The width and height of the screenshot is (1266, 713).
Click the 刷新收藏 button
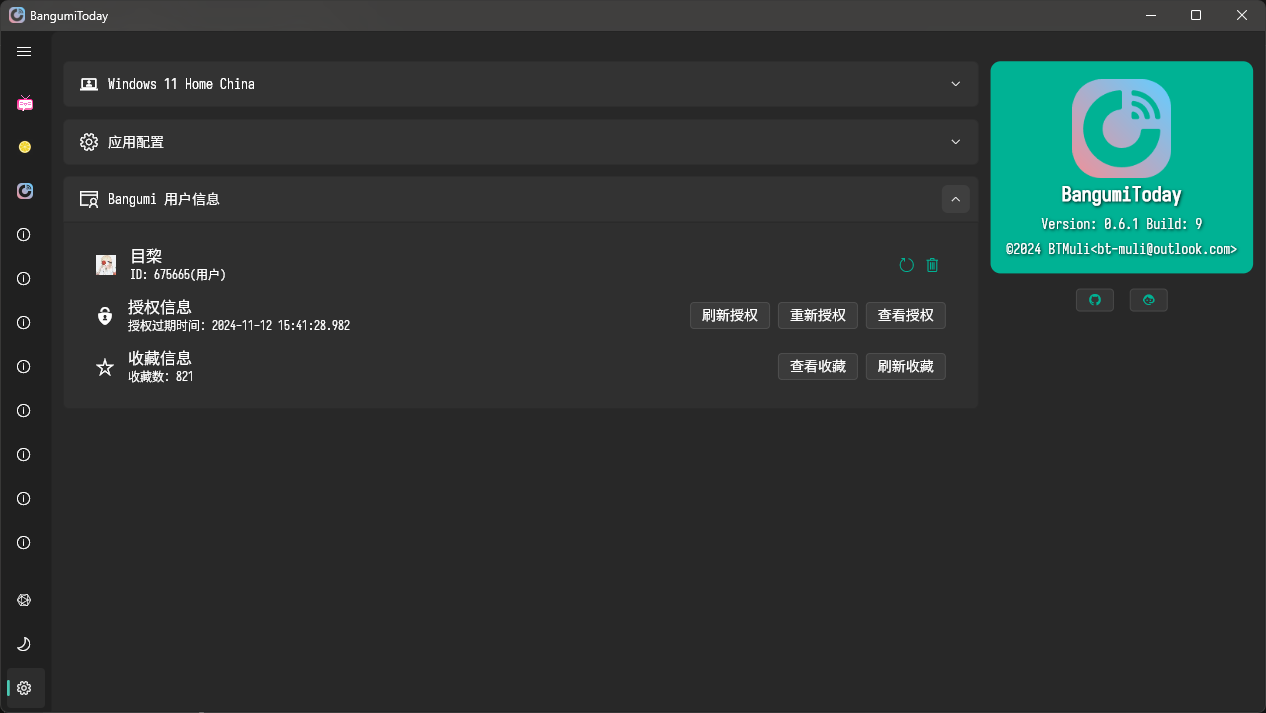(906, 367)
